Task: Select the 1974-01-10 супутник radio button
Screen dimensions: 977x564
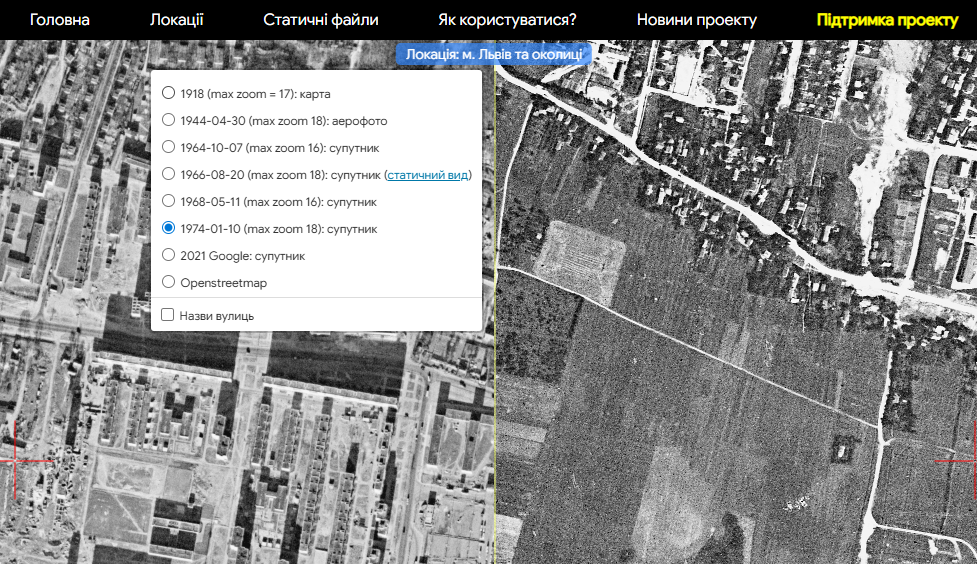Action: point(168,228)
